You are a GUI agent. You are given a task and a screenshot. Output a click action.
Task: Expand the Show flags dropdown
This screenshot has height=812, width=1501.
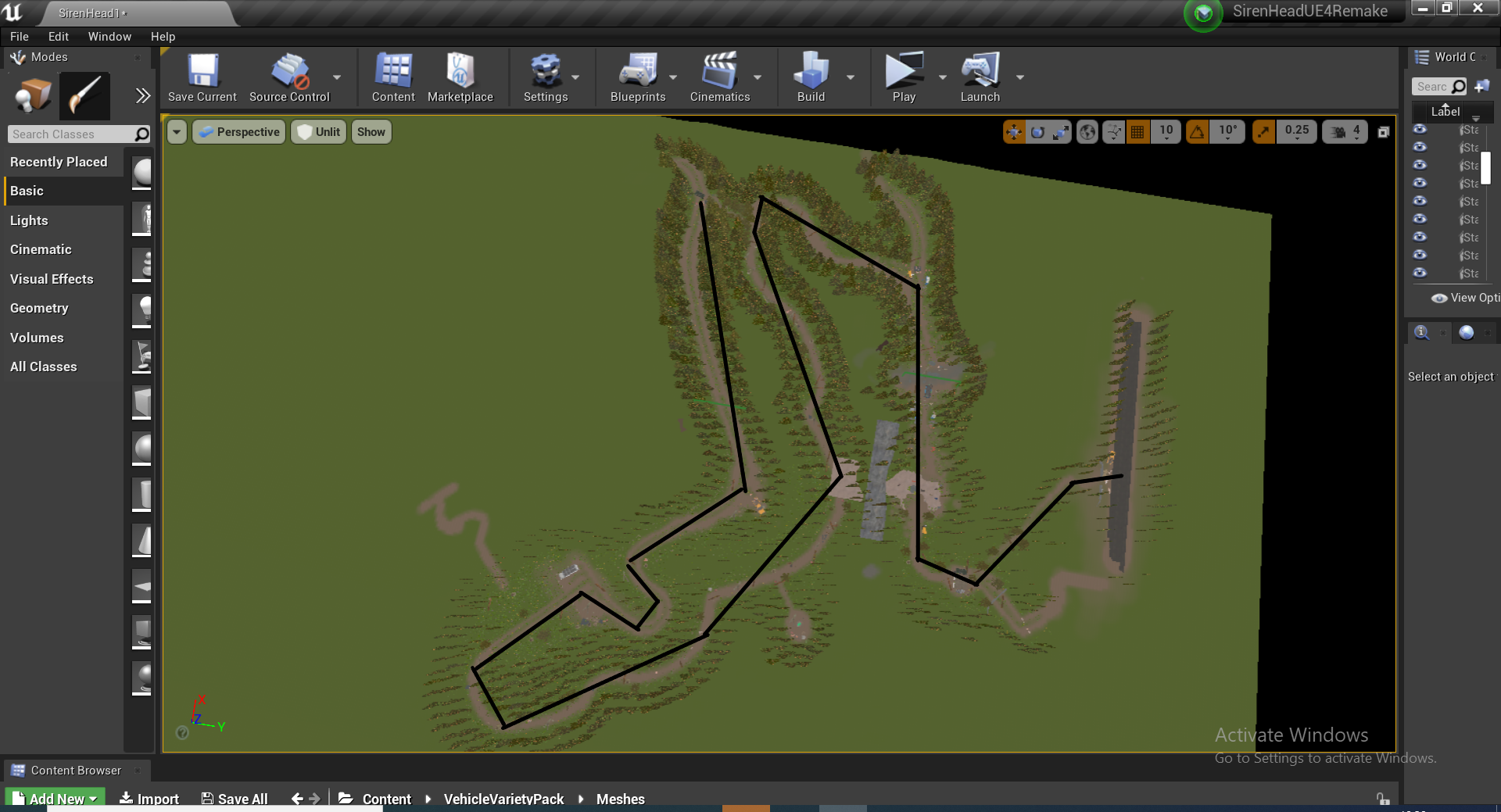pos(371,131)
